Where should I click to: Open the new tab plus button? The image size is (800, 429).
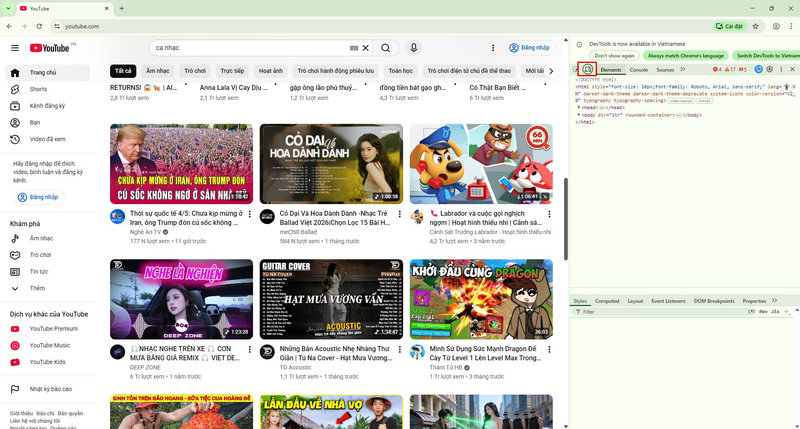pos(121,8)
